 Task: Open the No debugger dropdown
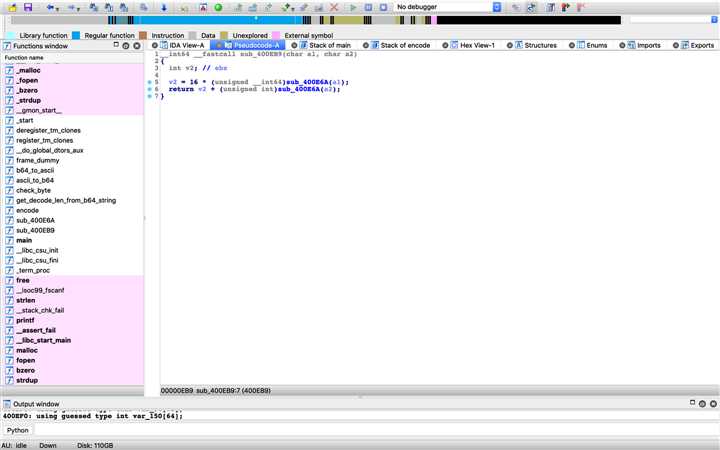click(497, 7)
